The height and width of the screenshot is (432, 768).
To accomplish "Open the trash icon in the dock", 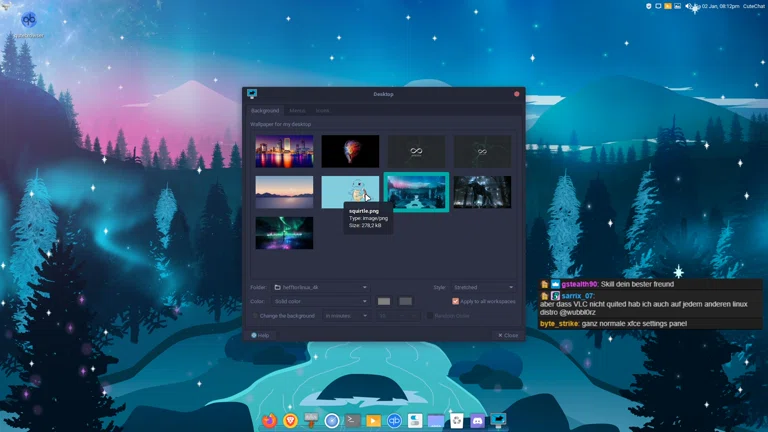I will click(456, 421).
